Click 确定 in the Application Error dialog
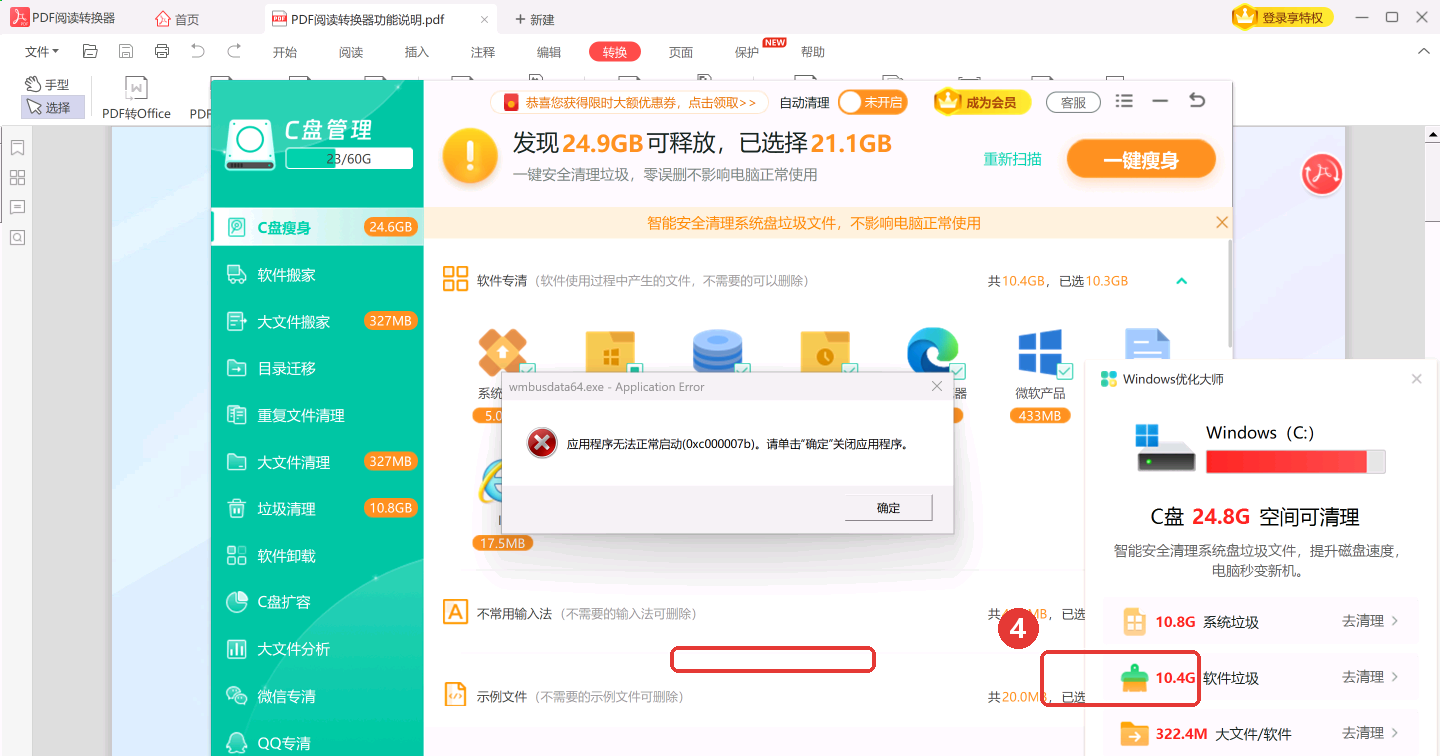1440x756 pixels. coord(888,508)
